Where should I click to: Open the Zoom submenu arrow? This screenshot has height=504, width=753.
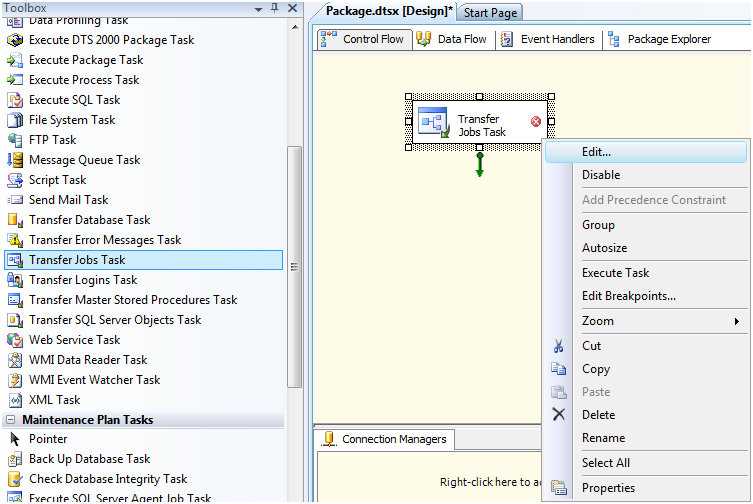737,321
